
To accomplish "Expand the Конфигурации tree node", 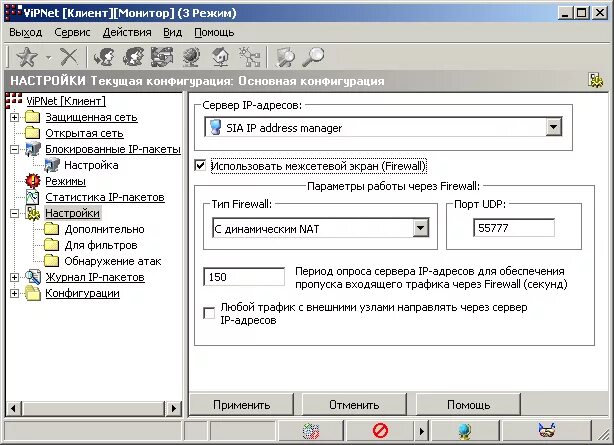I will pyautogui.click(x=14, y=293).
